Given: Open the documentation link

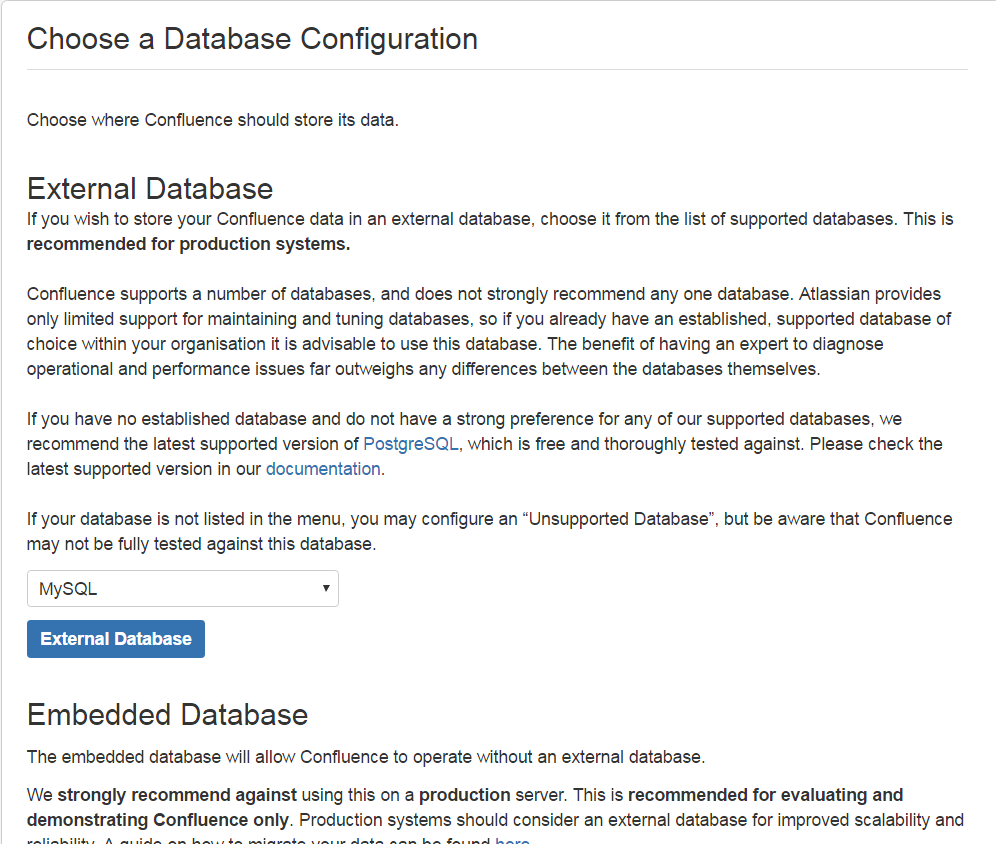Looking at the screenshot, I should point(322,468).
